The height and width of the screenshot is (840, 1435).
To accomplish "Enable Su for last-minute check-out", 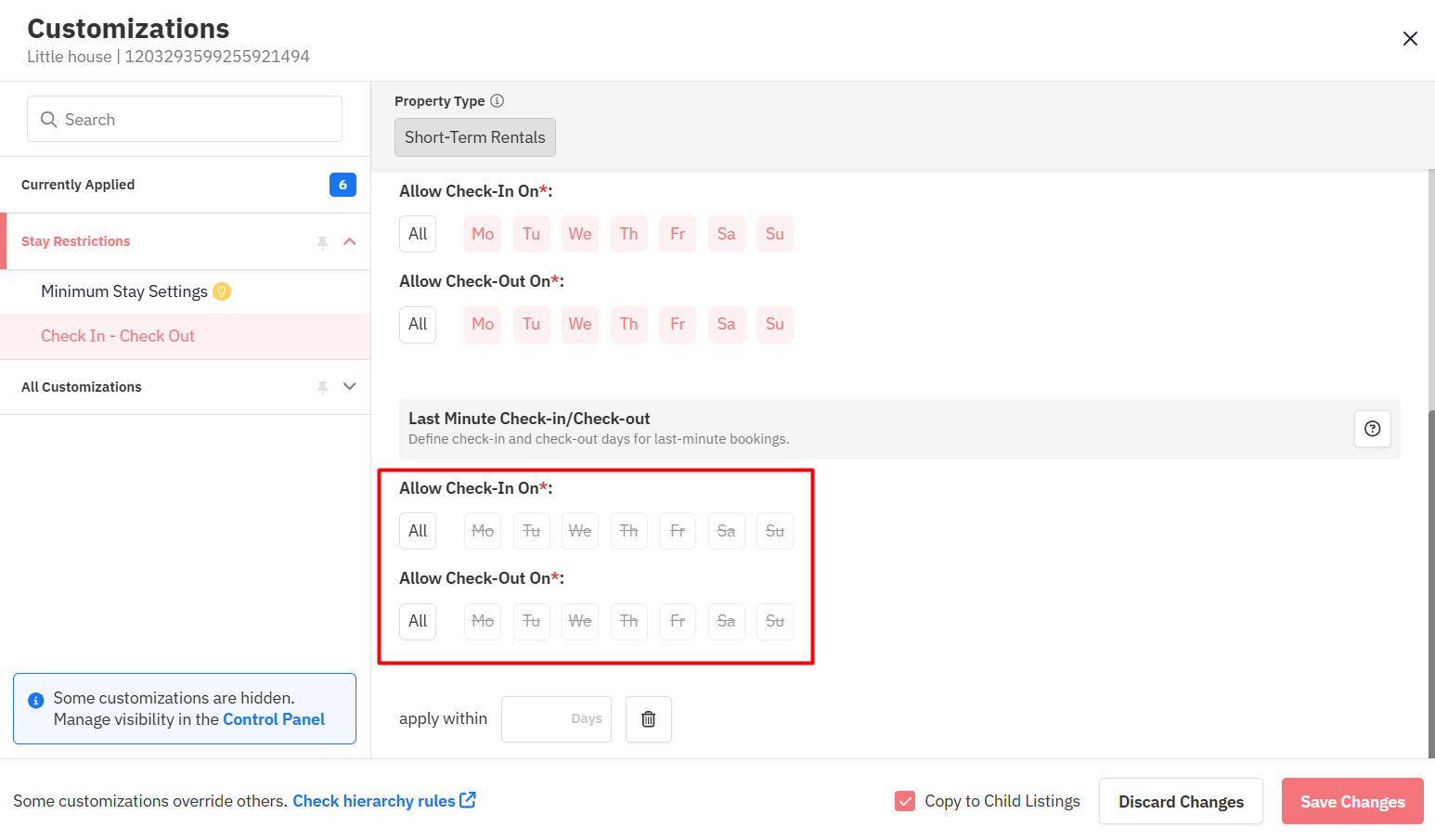I will click(x=775, y=621).
